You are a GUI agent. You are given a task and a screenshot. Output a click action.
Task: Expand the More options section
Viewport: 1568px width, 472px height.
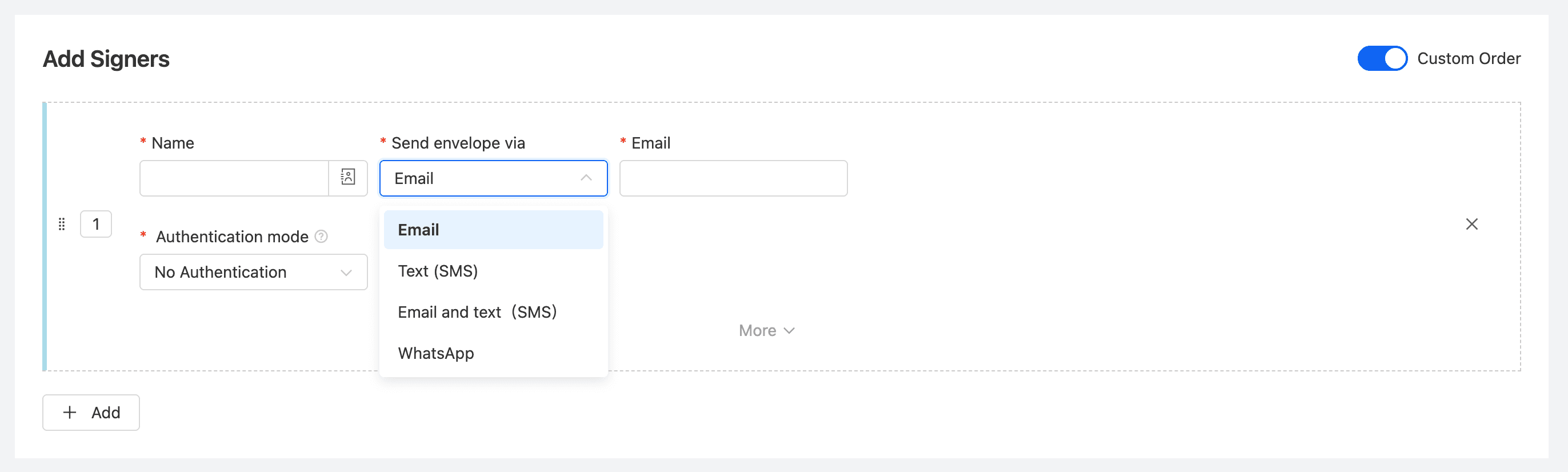pyautogui.click(x=758, y=331)
